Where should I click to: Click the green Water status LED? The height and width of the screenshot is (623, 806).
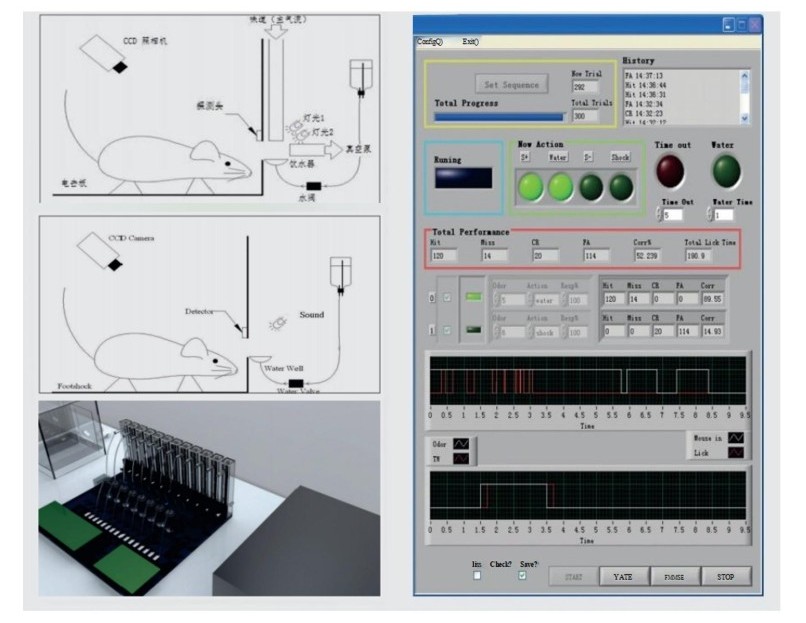pyautogui.click(x=727, y=171)
